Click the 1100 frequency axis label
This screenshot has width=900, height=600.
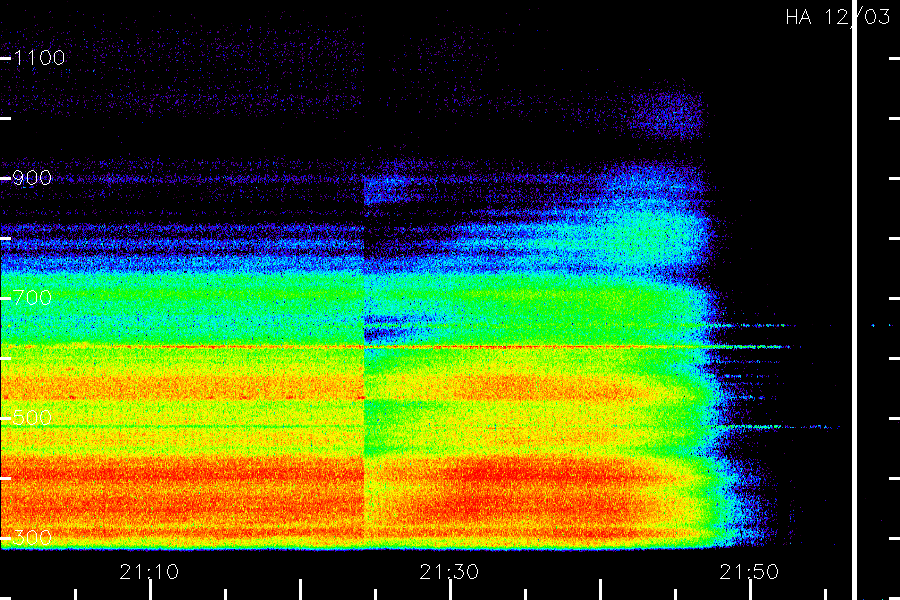[x=39, y=58]
